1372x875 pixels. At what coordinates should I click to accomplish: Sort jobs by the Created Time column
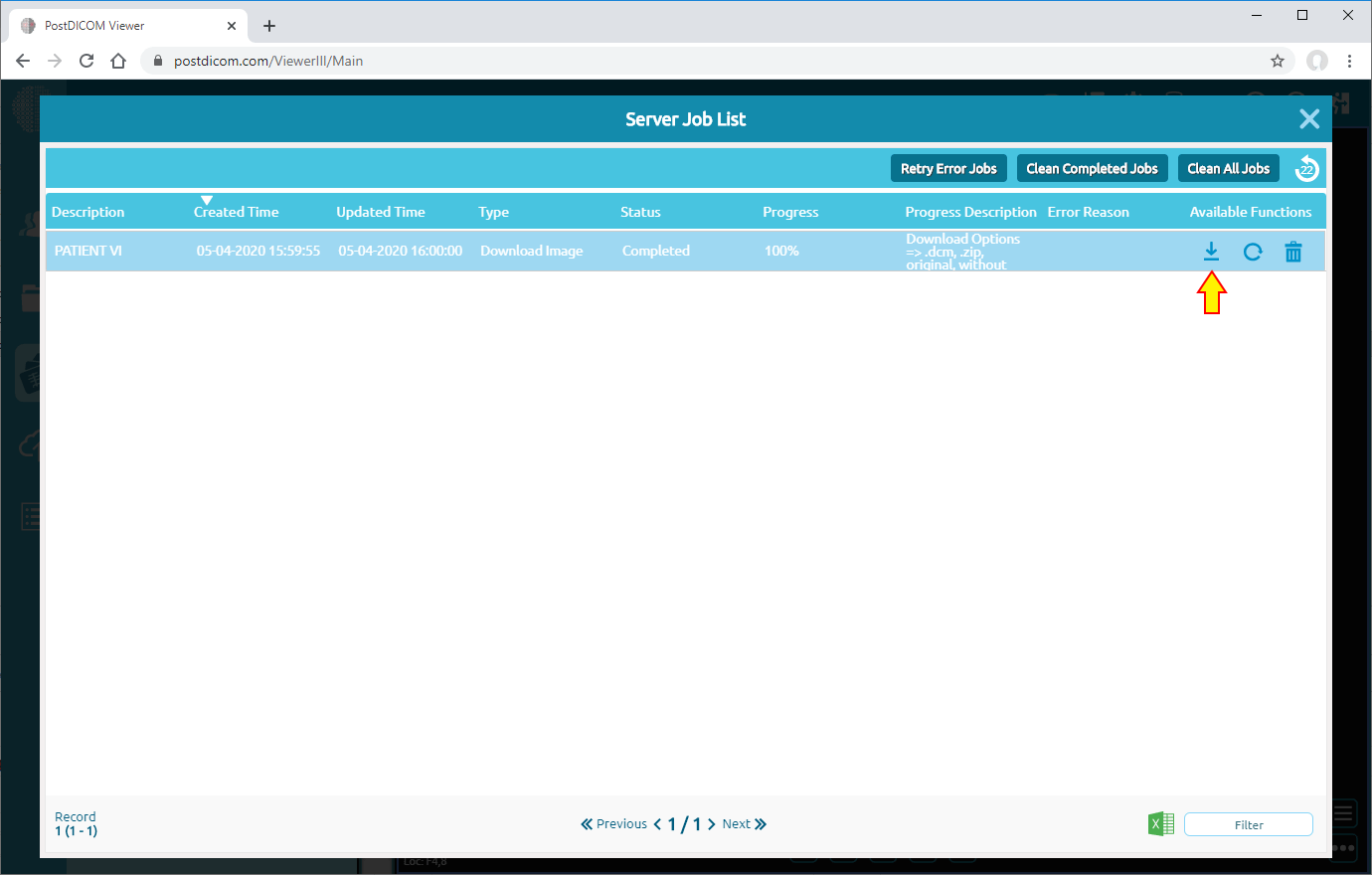(x=236, y=211)
